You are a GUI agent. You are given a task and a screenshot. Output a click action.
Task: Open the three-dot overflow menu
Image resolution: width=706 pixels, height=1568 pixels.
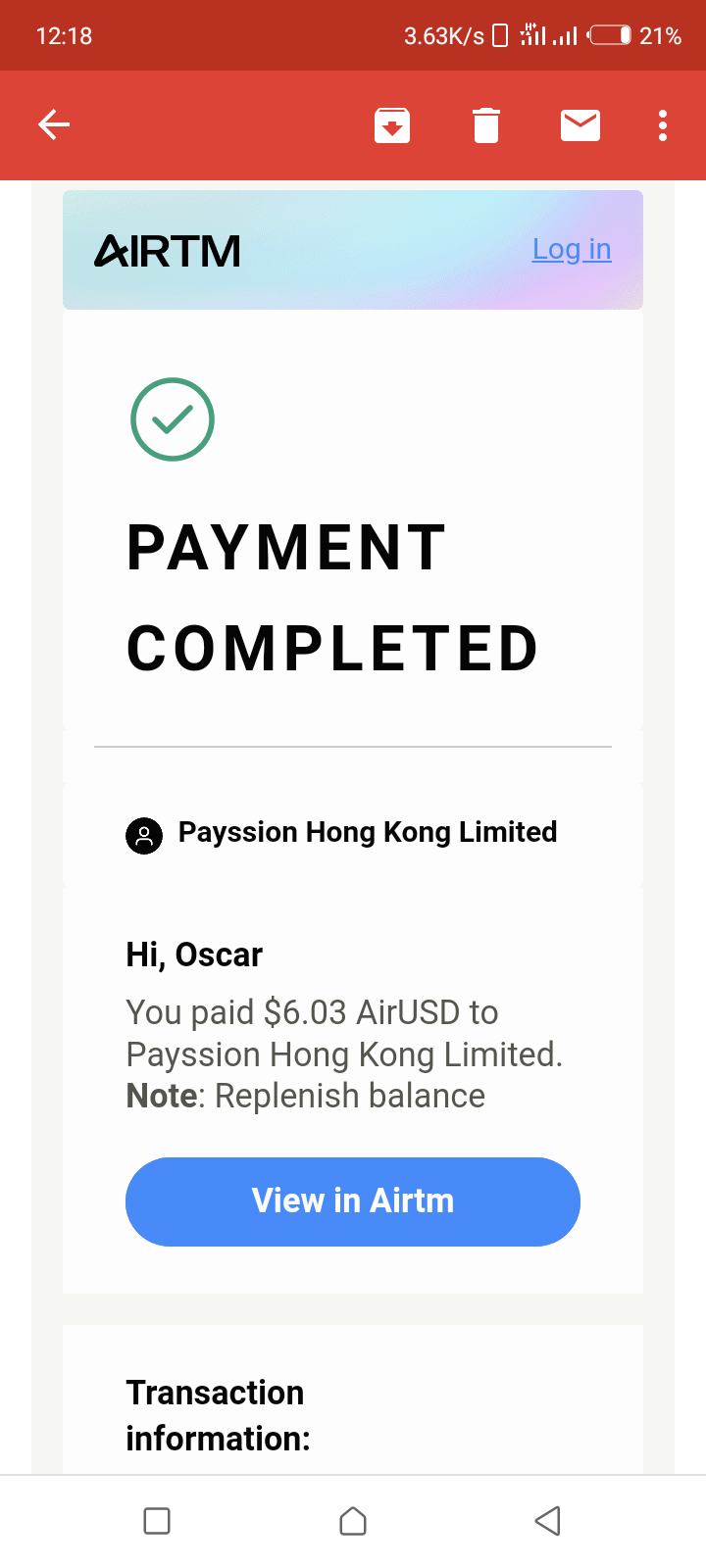click(x=663, y=125)
